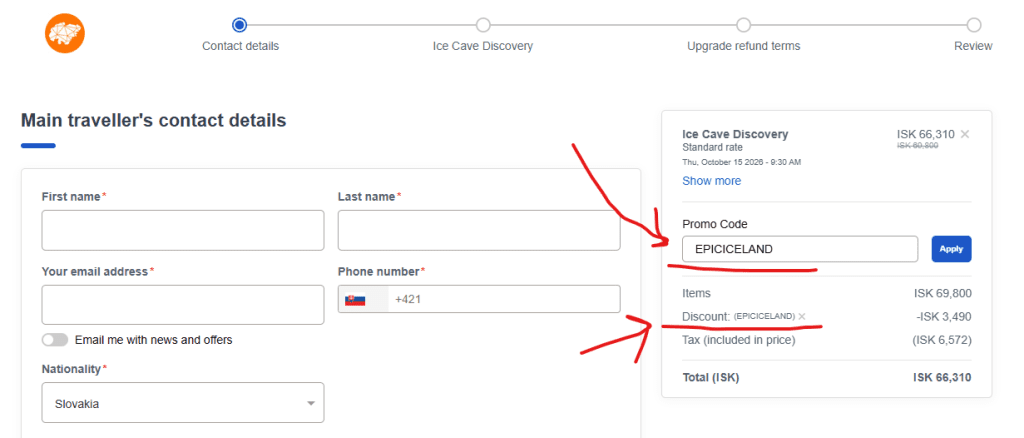This screenshot has height=438, width=1024.
Task: Click the Phone number input field
Action: pyautogui.click(x=504, y=299)
